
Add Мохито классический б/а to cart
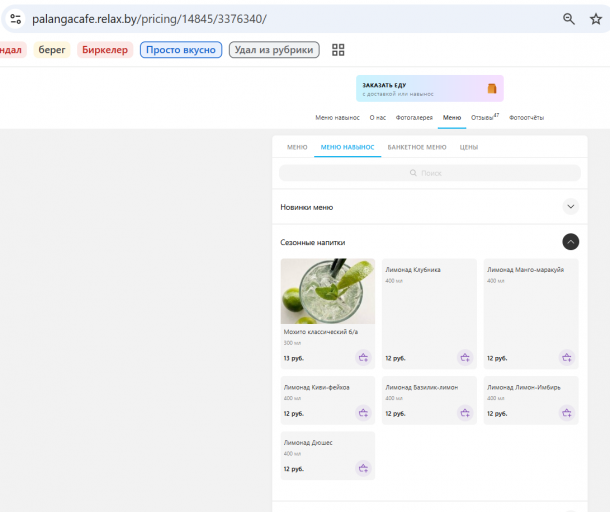click(363, 358)
